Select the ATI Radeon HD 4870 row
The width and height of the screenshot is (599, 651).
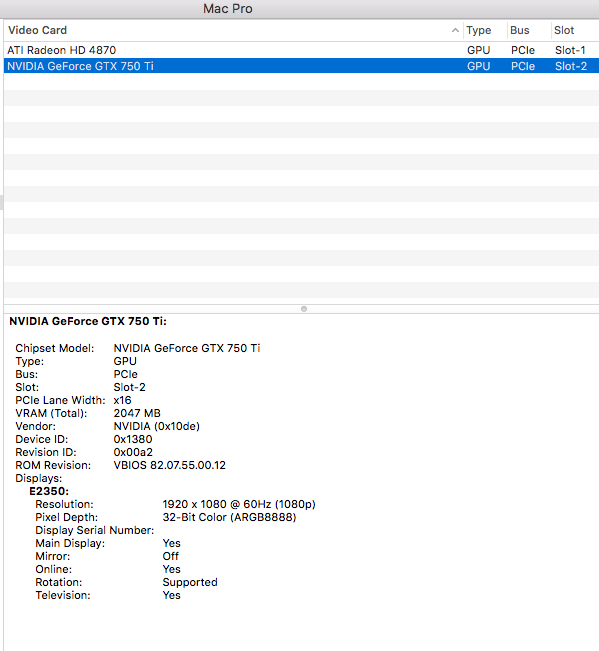coord(301,50)
